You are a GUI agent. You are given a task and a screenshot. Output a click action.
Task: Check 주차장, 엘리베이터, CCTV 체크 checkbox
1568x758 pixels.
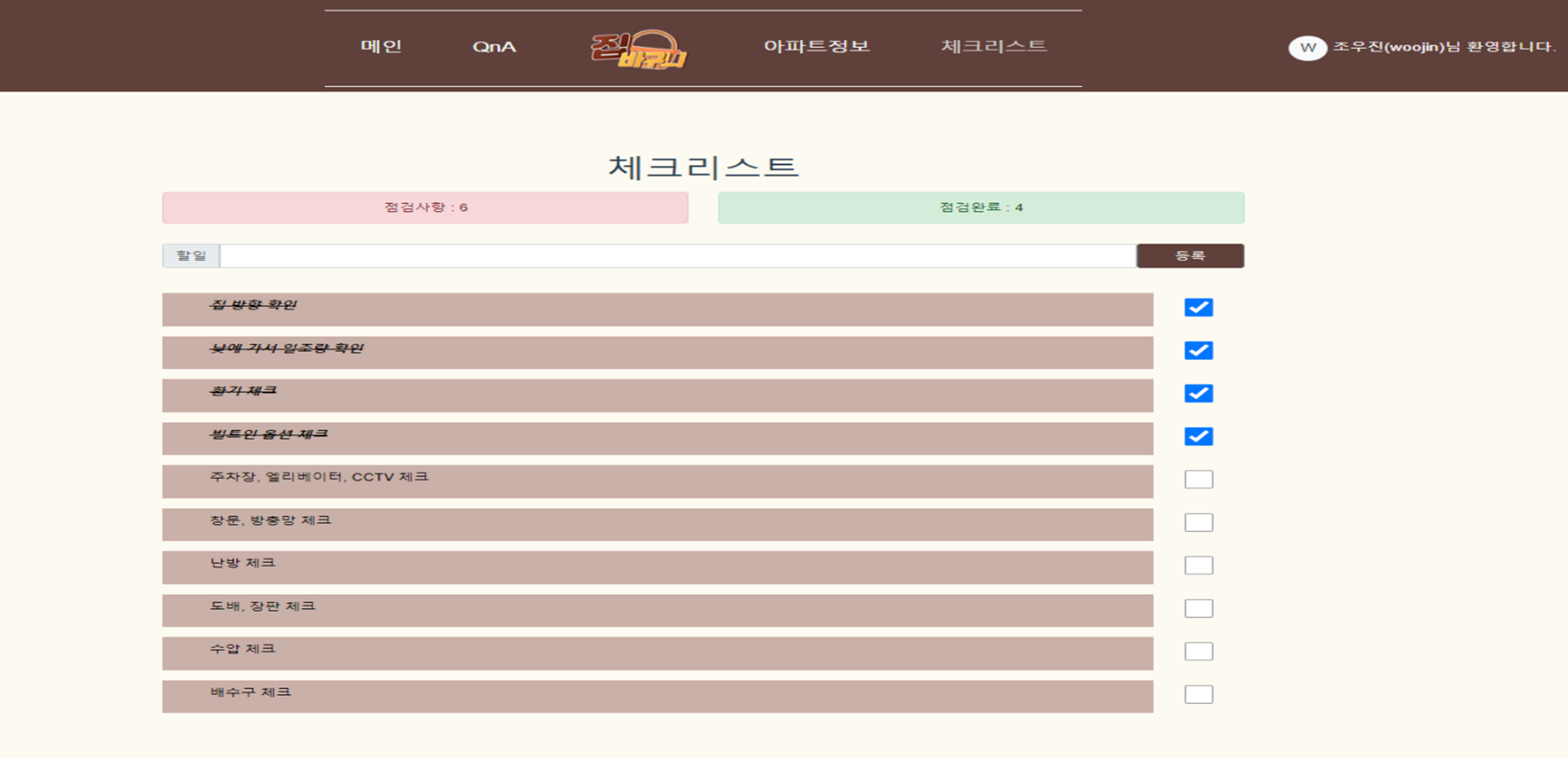tap(1198, 480)
